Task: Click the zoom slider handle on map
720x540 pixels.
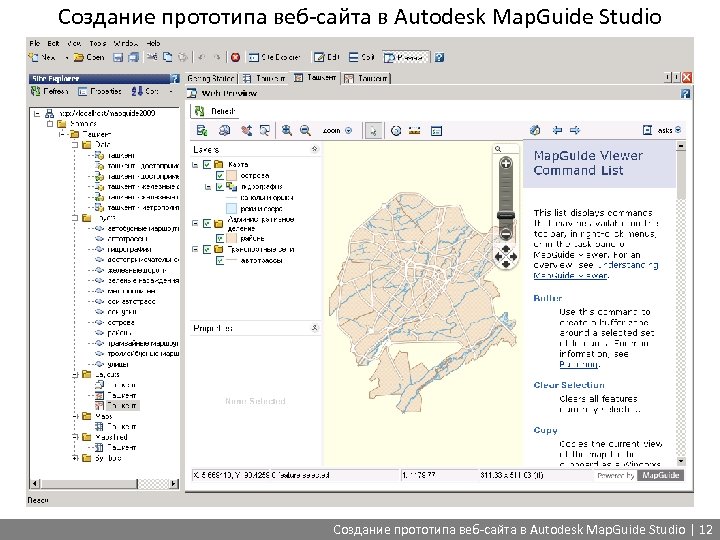Action: [x=506, y=215]
